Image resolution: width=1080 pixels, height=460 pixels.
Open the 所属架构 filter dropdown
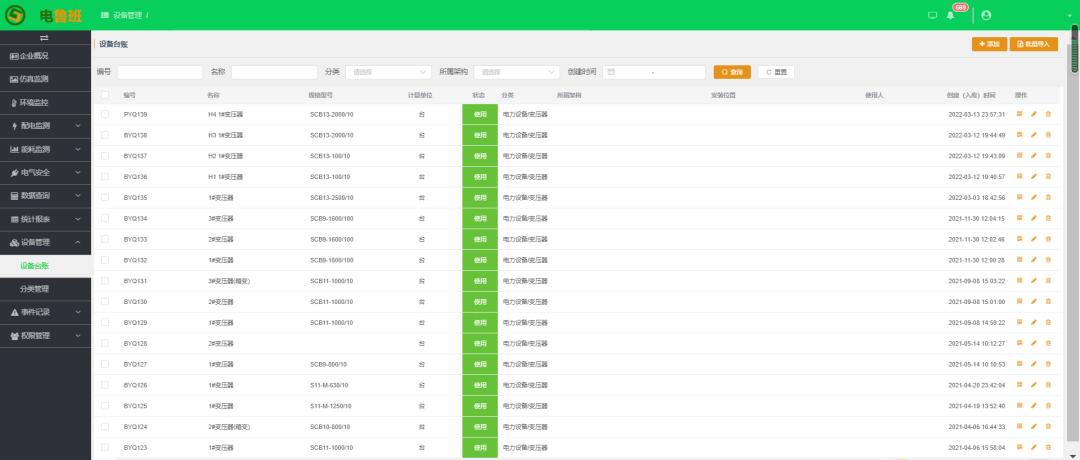coord(517,72)
